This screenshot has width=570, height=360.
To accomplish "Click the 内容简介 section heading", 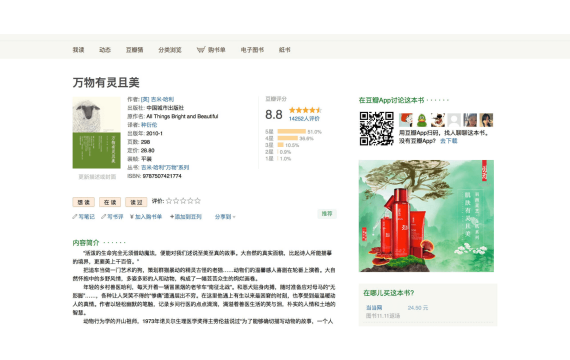I will tap(86, 243).
